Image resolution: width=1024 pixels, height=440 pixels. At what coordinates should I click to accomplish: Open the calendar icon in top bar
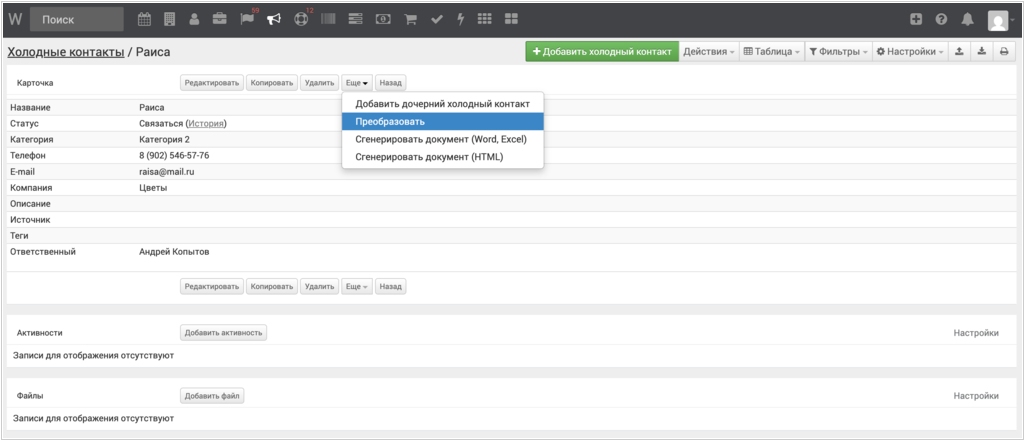click(x=144, y=19)
